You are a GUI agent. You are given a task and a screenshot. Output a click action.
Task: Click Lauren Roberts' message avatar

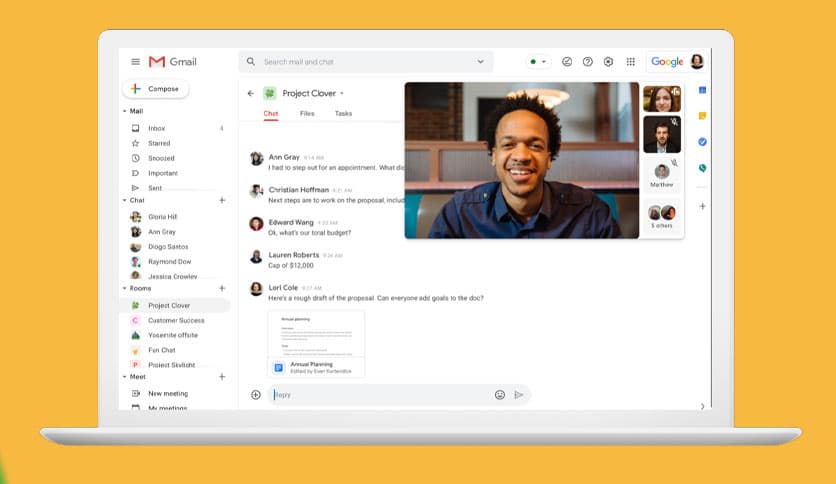(x=256, y=256)
